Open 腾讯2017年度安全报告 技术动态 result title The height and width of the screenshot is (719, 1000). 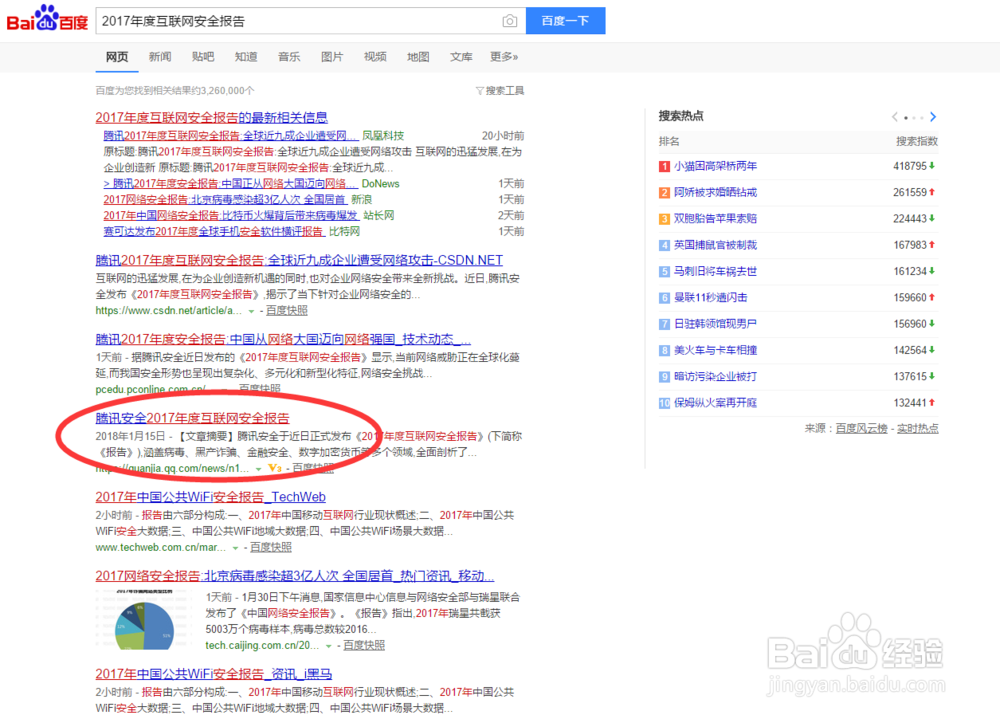click(283, 339)
